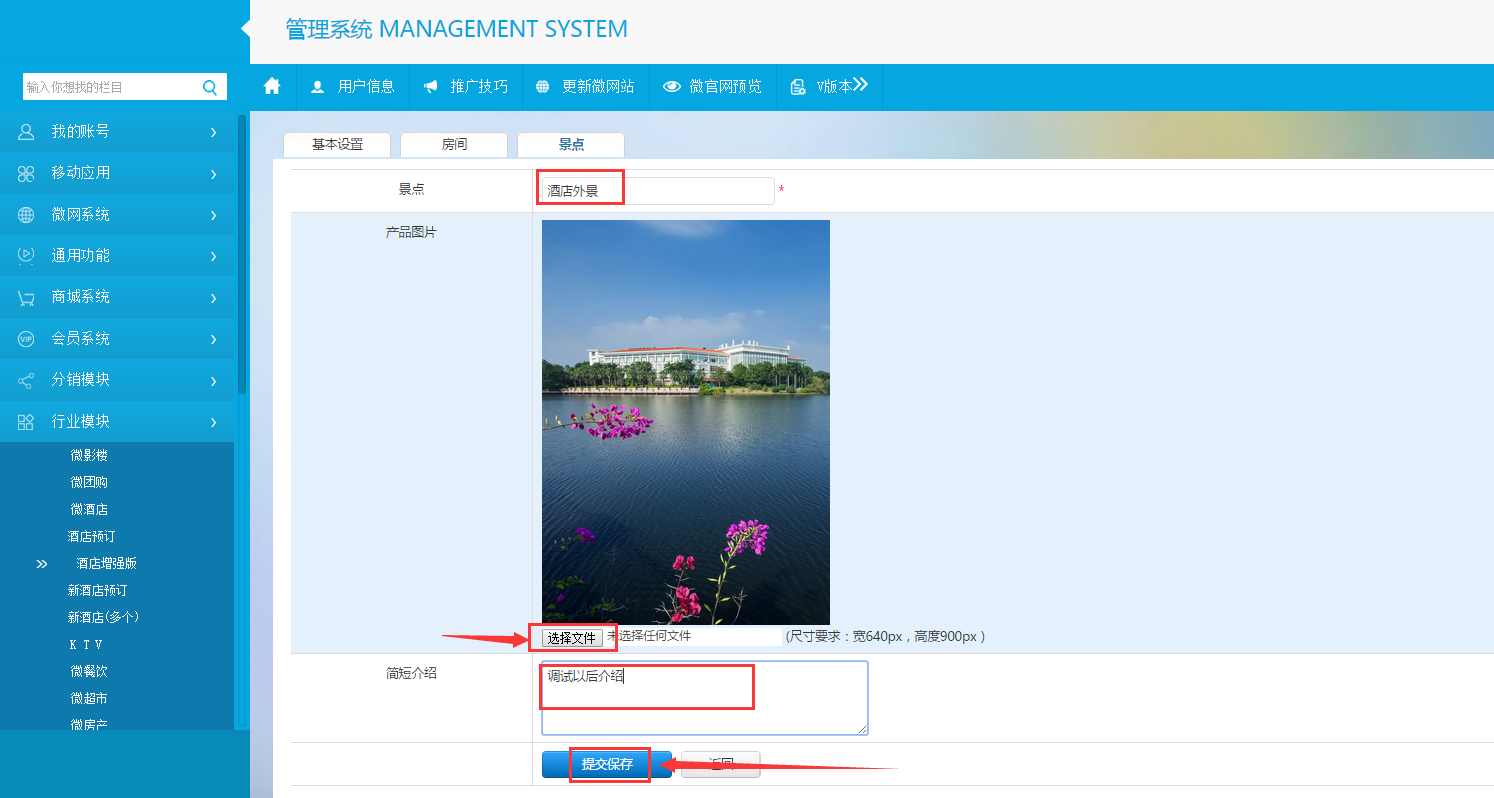Open 用户信息 in top navigation
The image size is (1494, 798).
tap(353, 87)
